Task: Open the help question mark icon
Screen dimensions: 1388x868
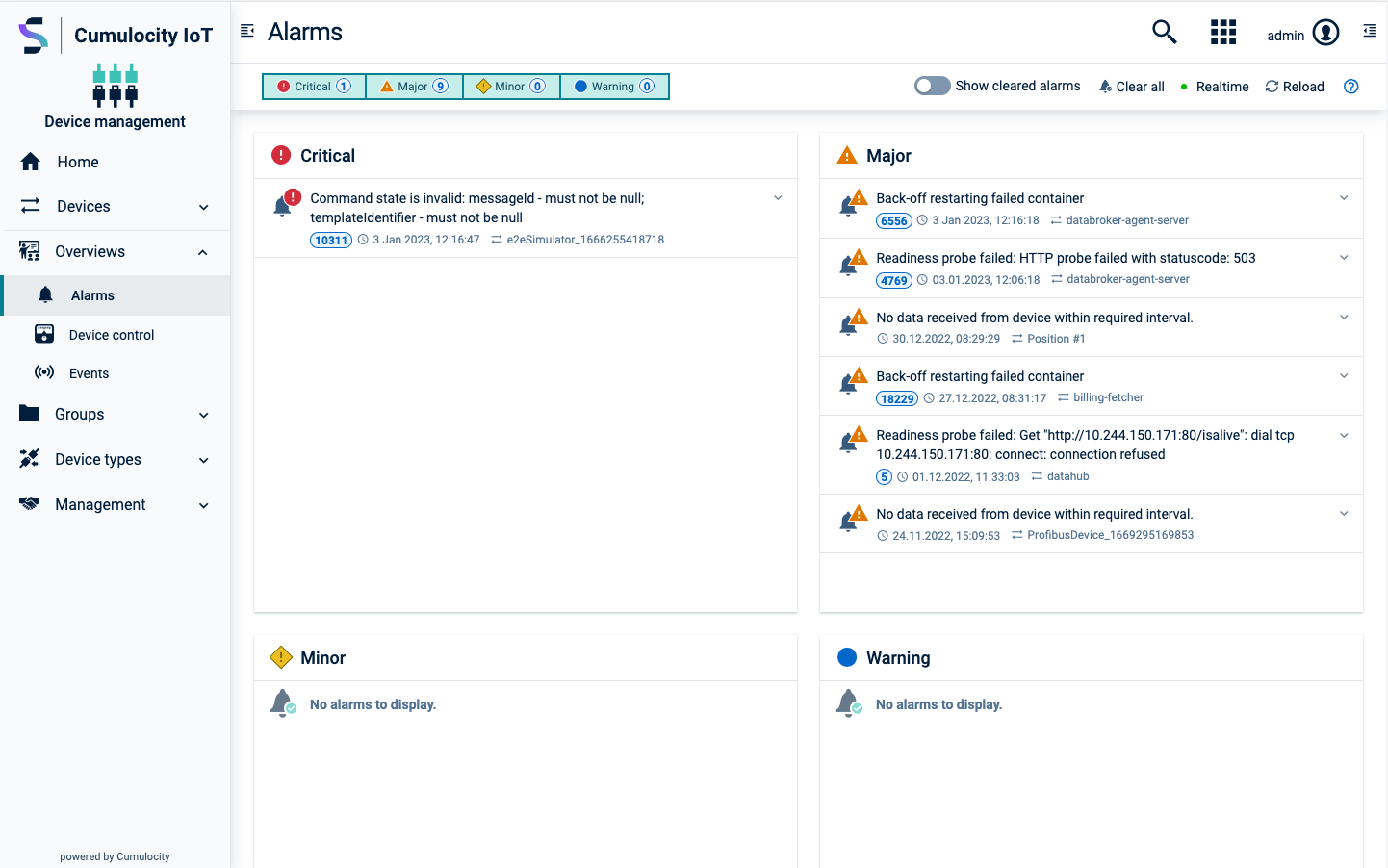Action: pos(1351,87)
